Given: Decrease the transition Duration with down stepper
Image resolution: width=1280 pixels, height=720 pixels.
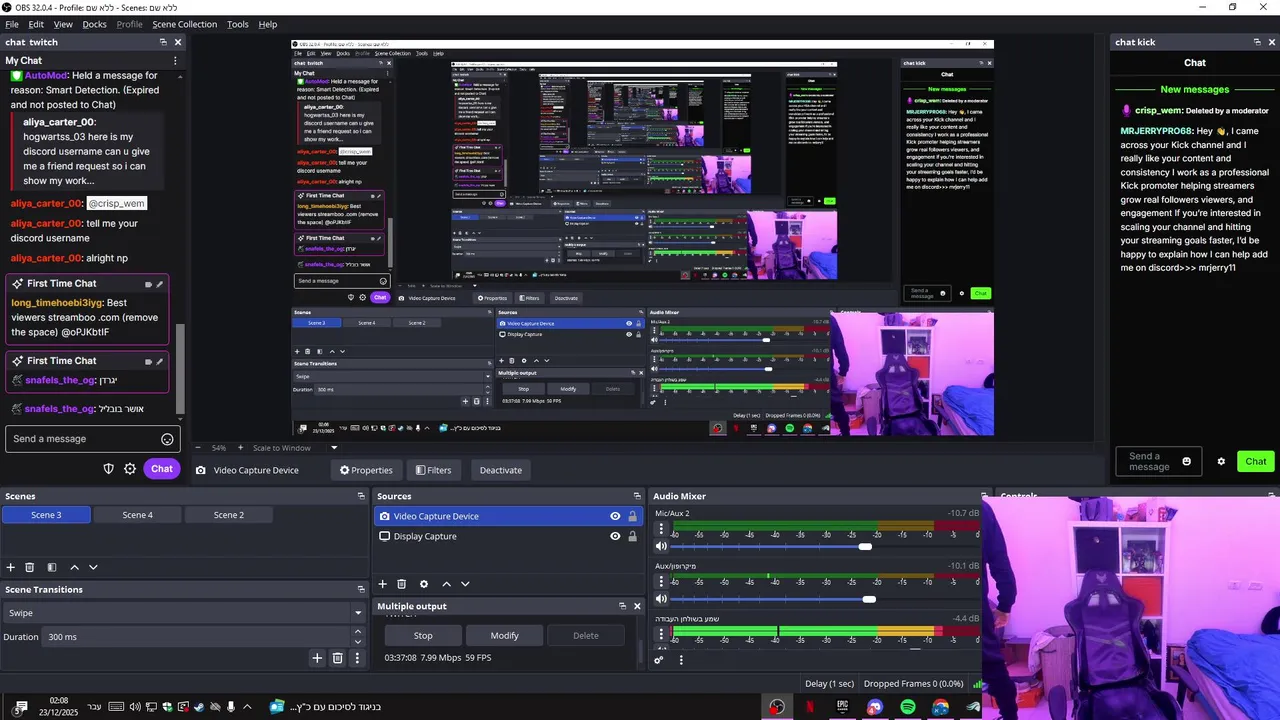Looking at the screenshot, I should (358, 641).
